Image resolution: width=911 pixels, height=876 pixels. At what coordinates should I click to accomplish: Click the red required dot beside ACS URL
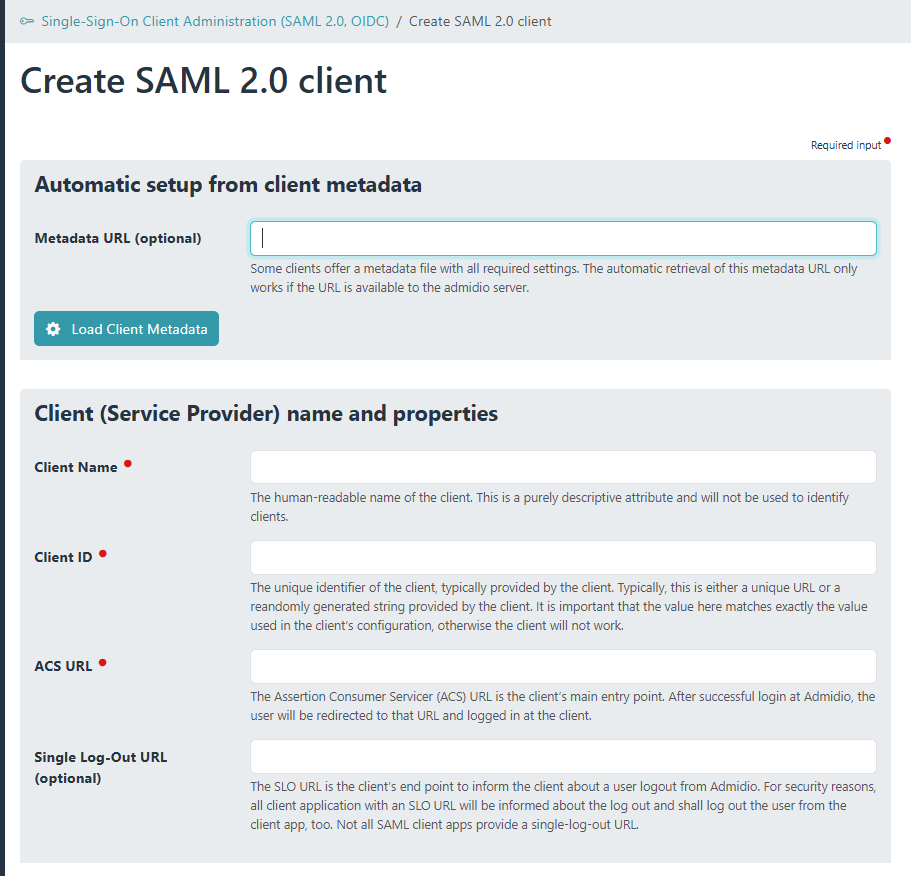(x=103, y=663)
